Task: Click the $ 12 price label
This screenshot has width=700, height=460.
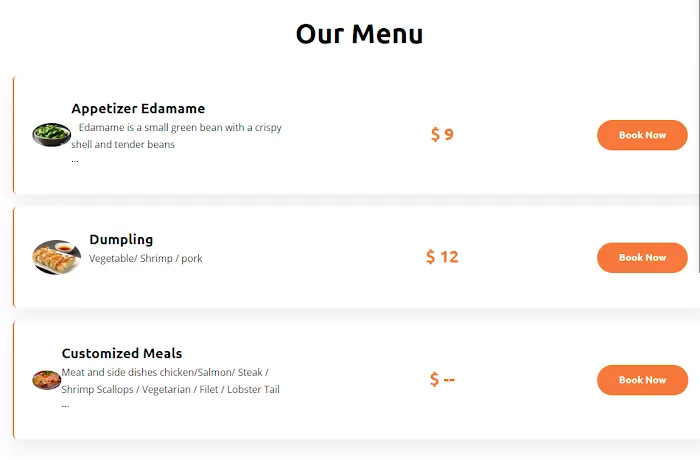Action: pos(442,257)
